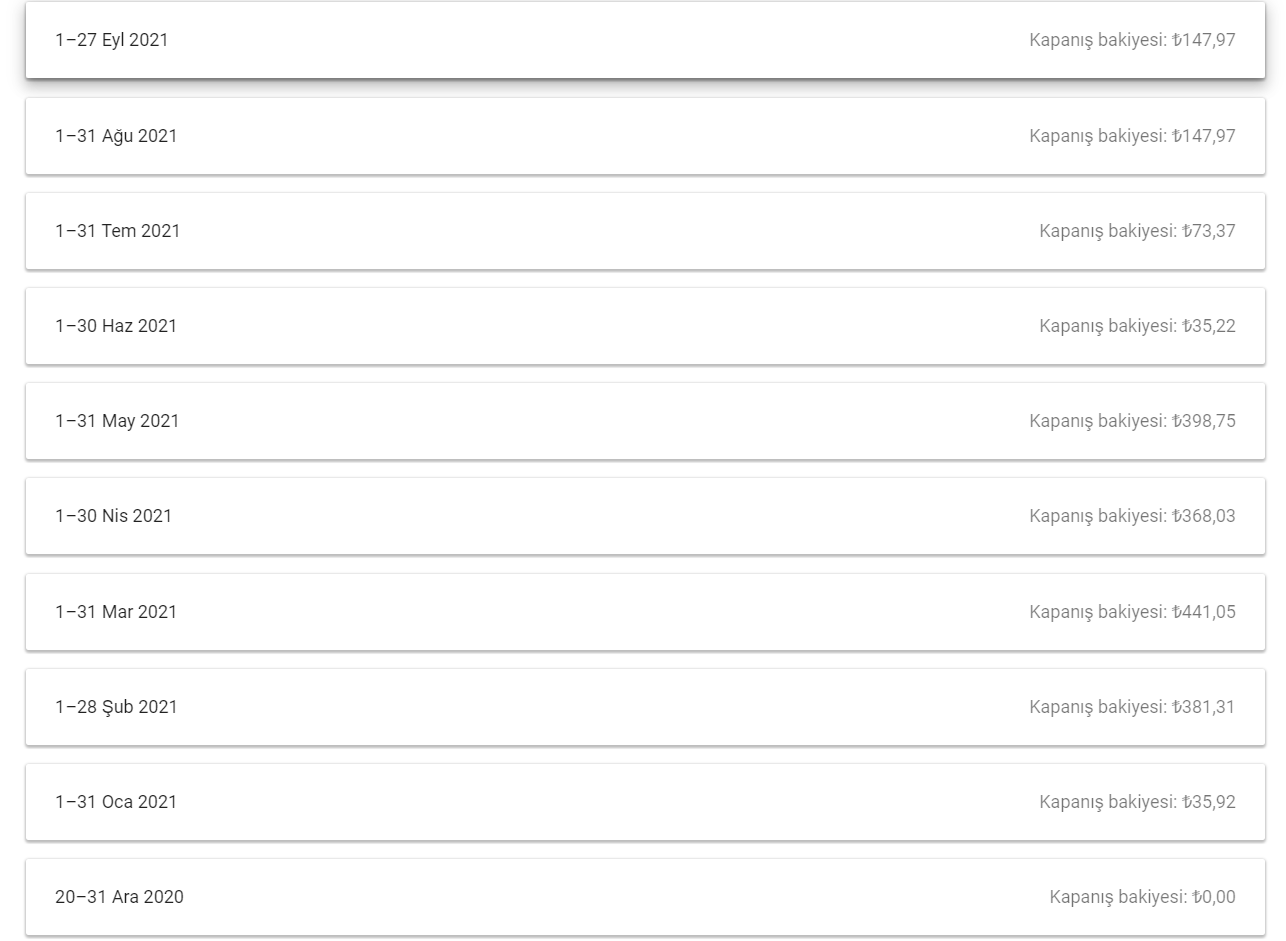The height and width of the screenshot is (941, 1286).
Task: Select the Kapanış bakiyesi ₺35,92 label
Action: (x=1137, y=802)
